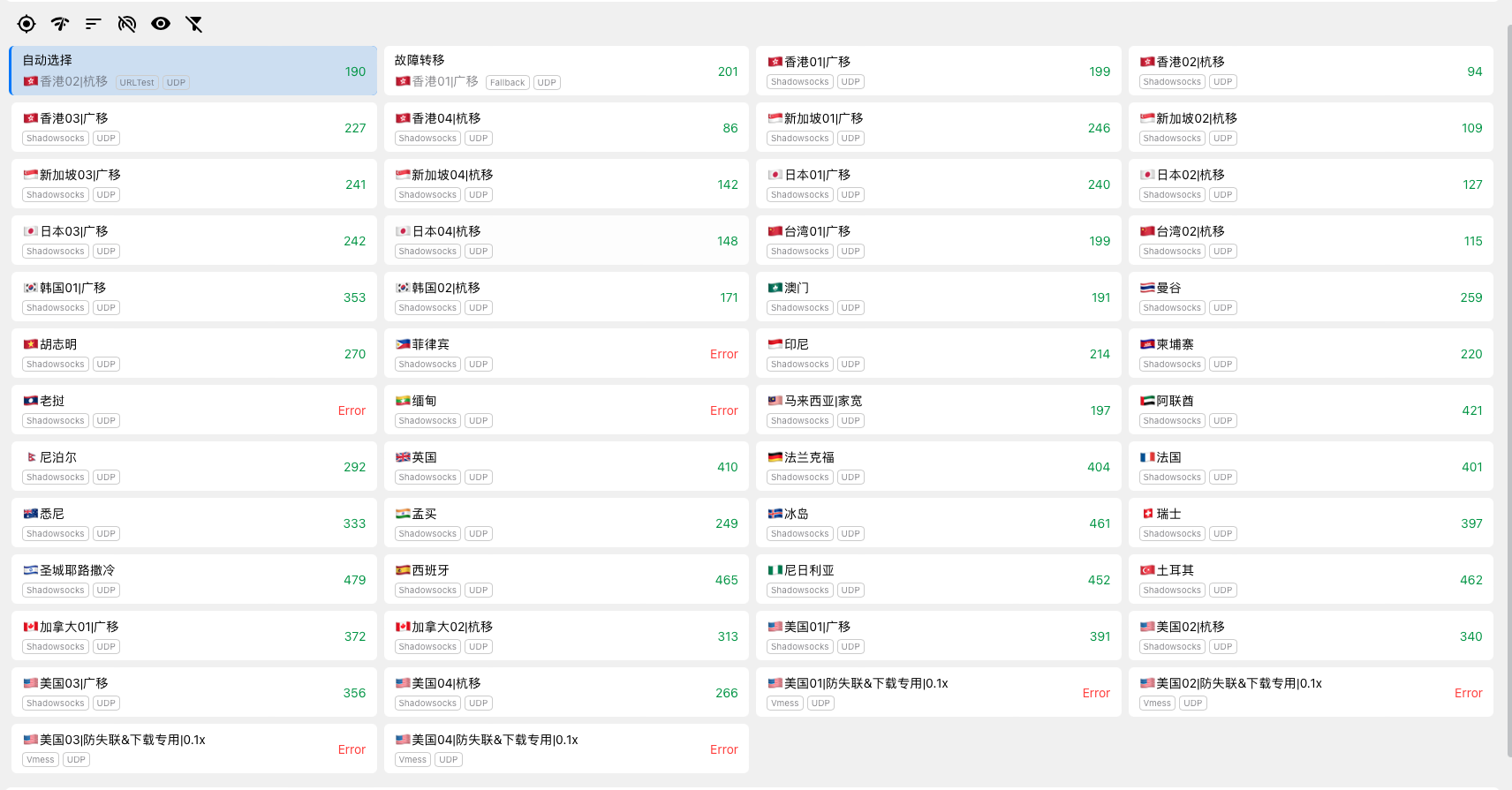Choose the 美国04|杭移 node
1512x790 pixels.
point(566,692)
